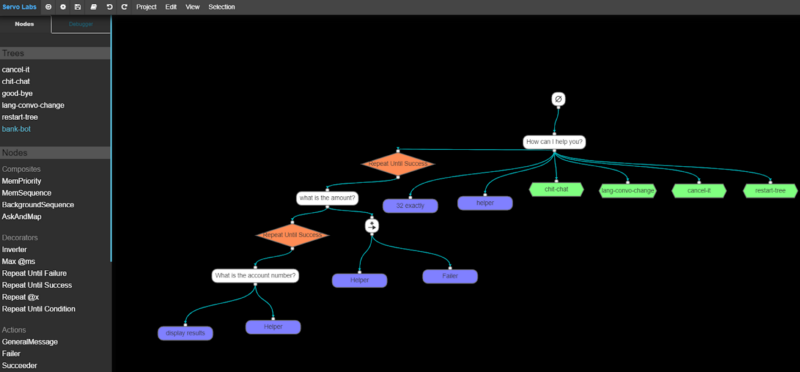800x372 pixels.
Task: Open the bank-bot tree
Action: 16,129
